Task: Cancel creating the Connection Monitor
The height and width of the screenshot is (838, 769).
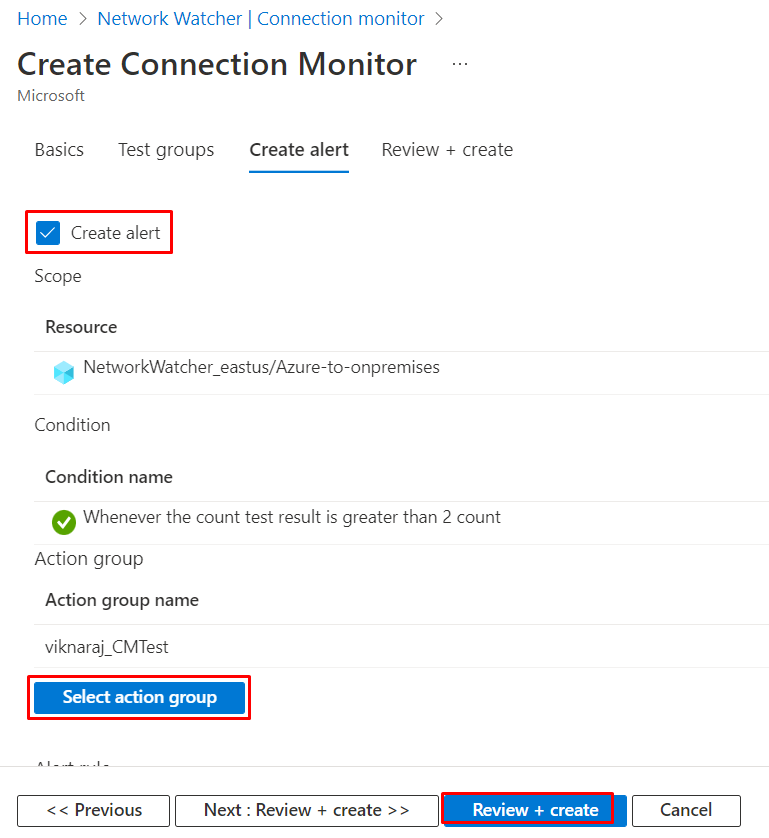Action: pyautogui.click(x=686, y=810)
